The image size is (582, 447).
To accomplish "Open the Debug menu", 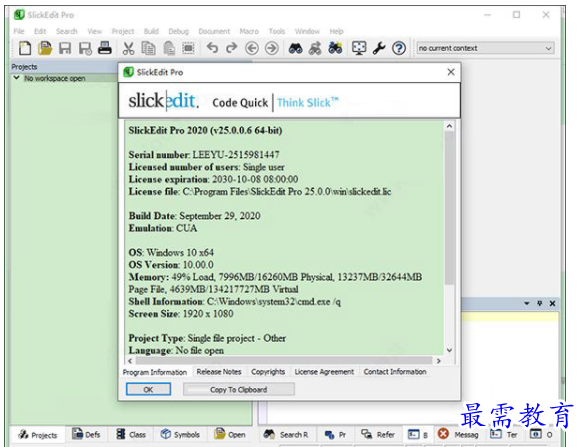I will [179, 31].
